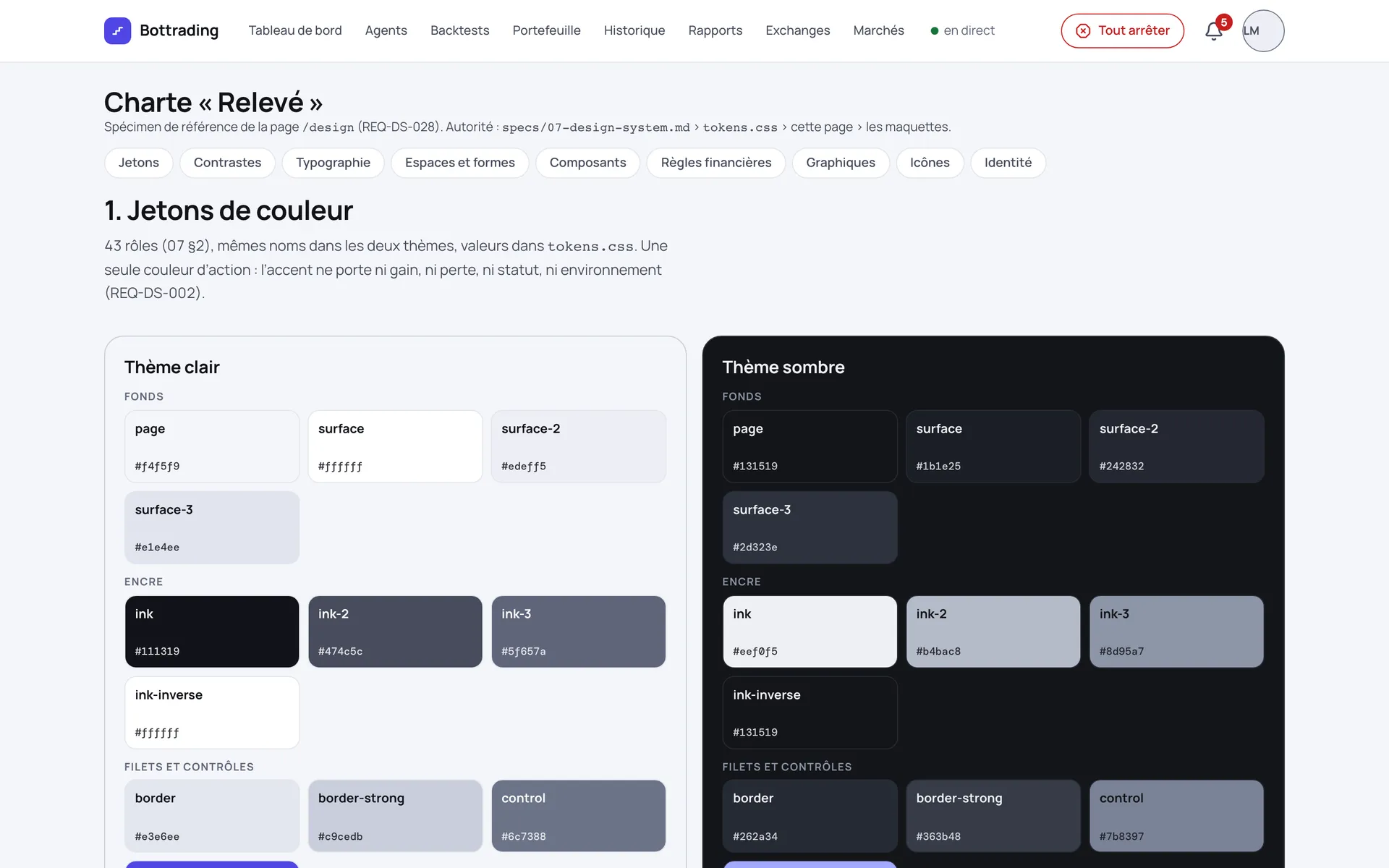Click the en direct status indicator
Screen dimensions: 1389x868
(x=962, y=30)
